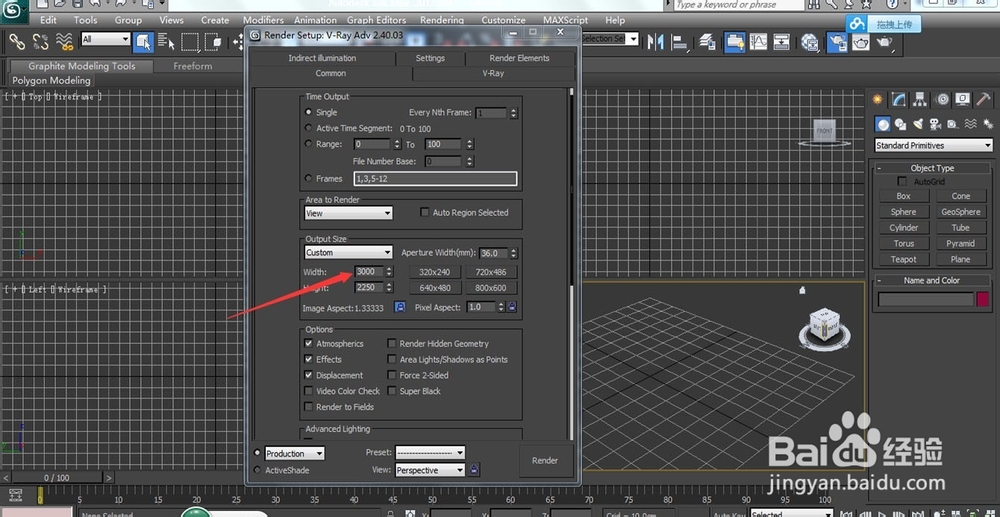
Task: Click the Align tool icon
Action: point(680,42)
